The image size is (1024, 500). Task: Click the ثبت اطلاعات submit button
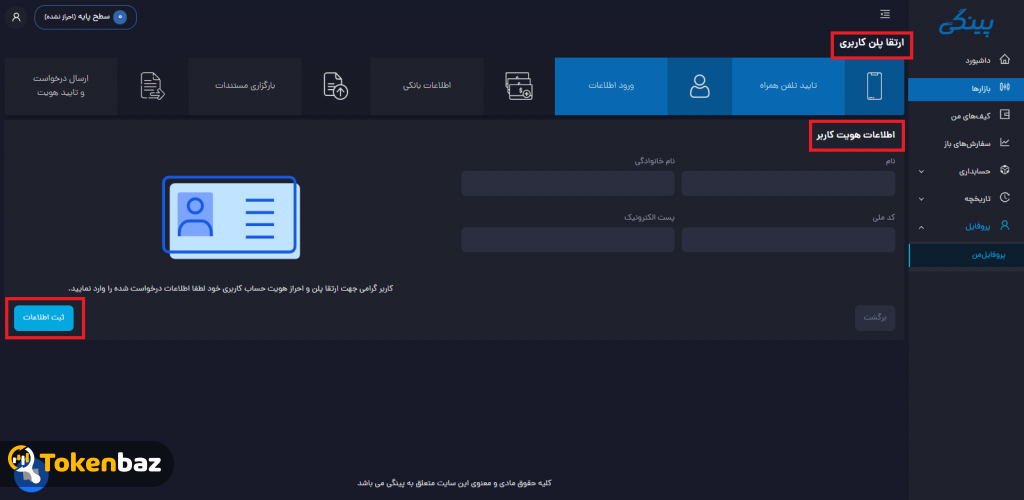coord(44,318)
